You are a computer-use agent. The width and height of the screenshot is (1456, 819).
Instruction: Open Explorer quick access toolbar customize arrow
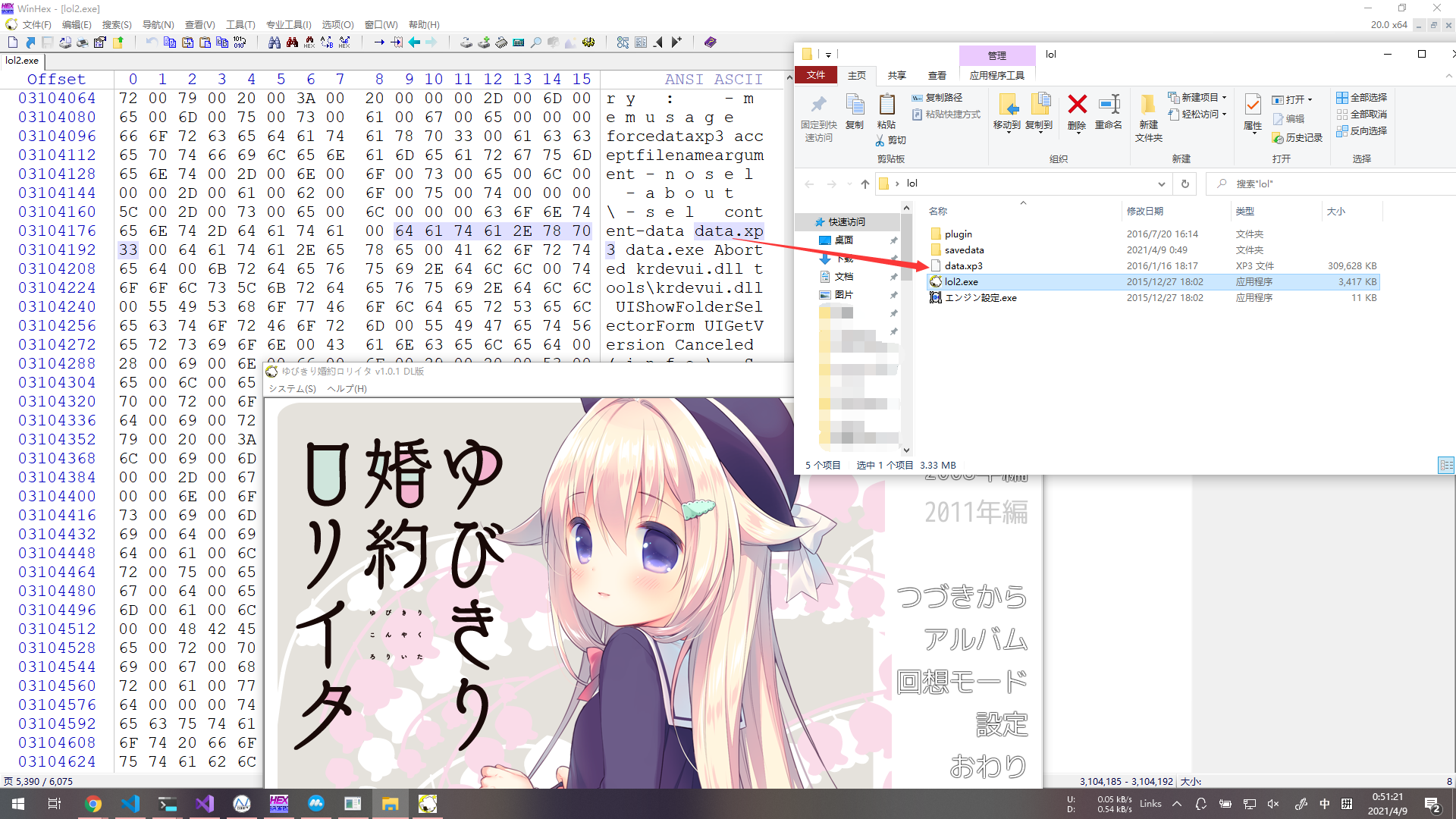[x=828, y=55]
